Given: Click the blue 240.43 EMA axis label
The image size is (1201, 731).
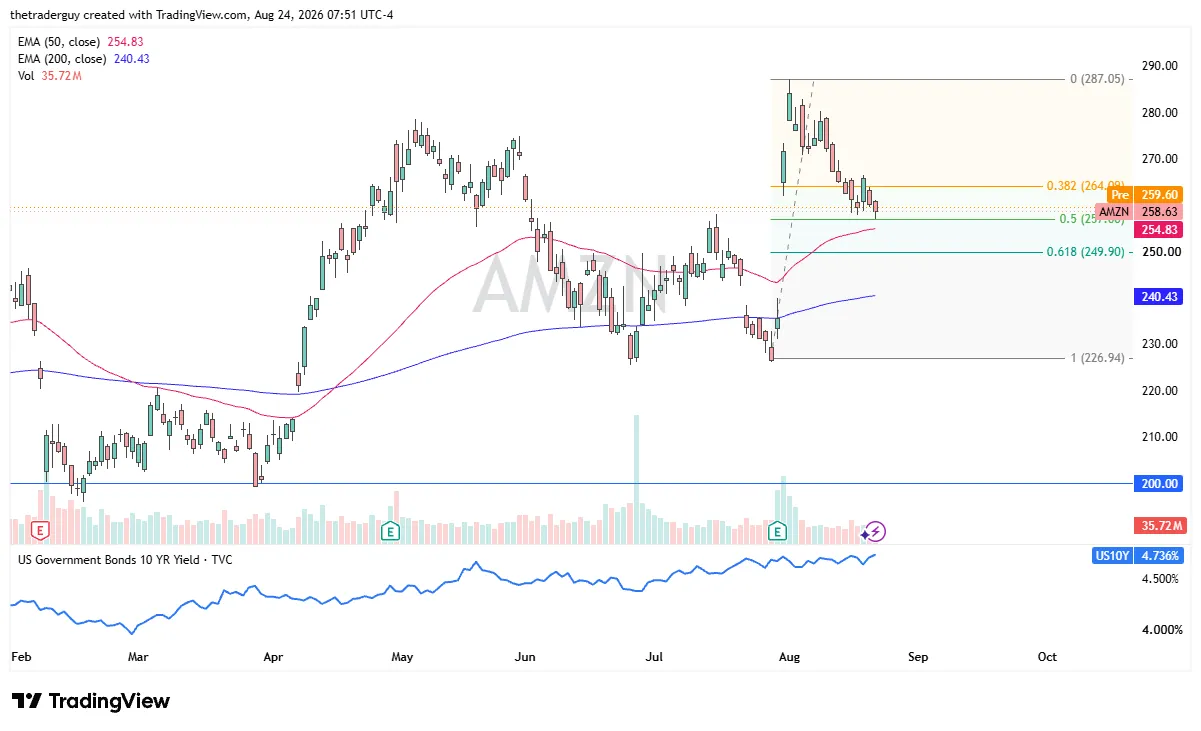Looking at the screenshot, I should 1161,297.
